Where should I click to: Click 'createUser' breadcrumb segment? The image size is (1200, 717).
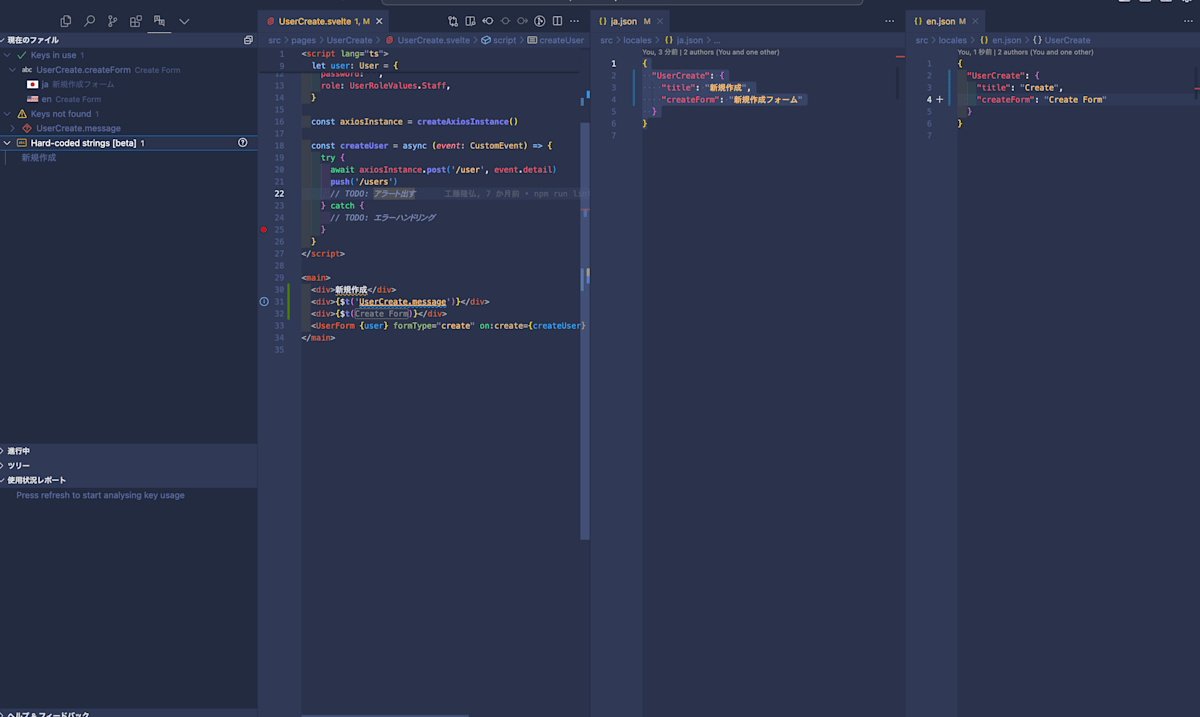point(561,40)
